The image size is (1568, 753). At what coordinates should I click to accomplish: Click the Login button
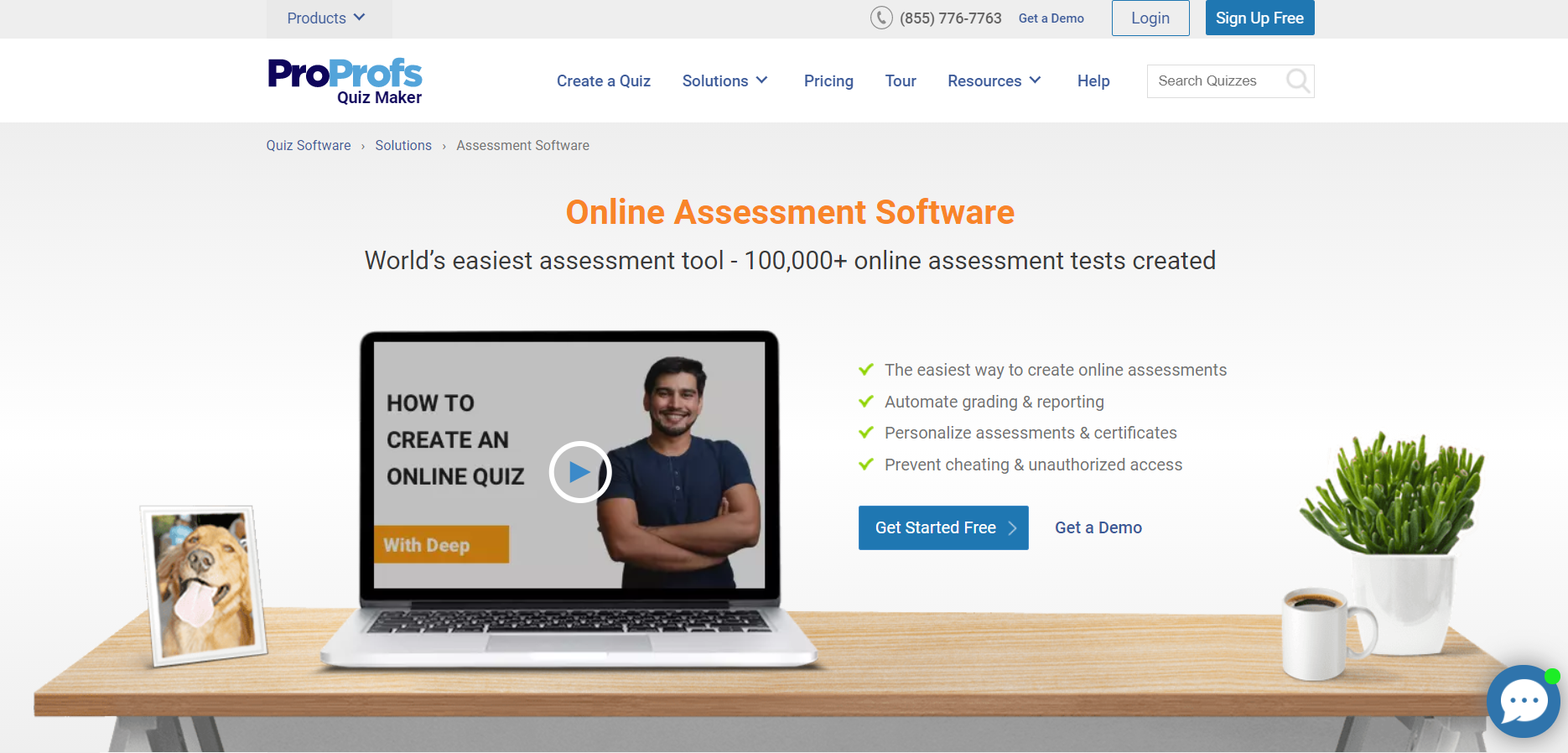click(x=1150, y=18)
